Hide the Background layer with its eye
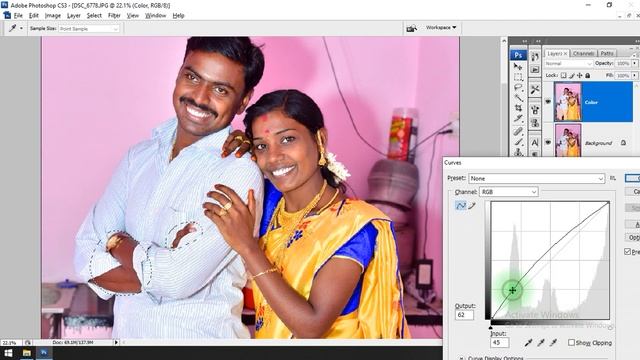 point(548,142)
